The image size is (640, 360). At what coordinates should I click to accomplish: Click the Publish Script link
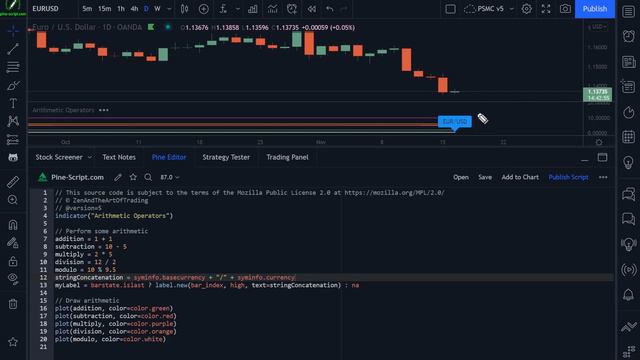568,177
